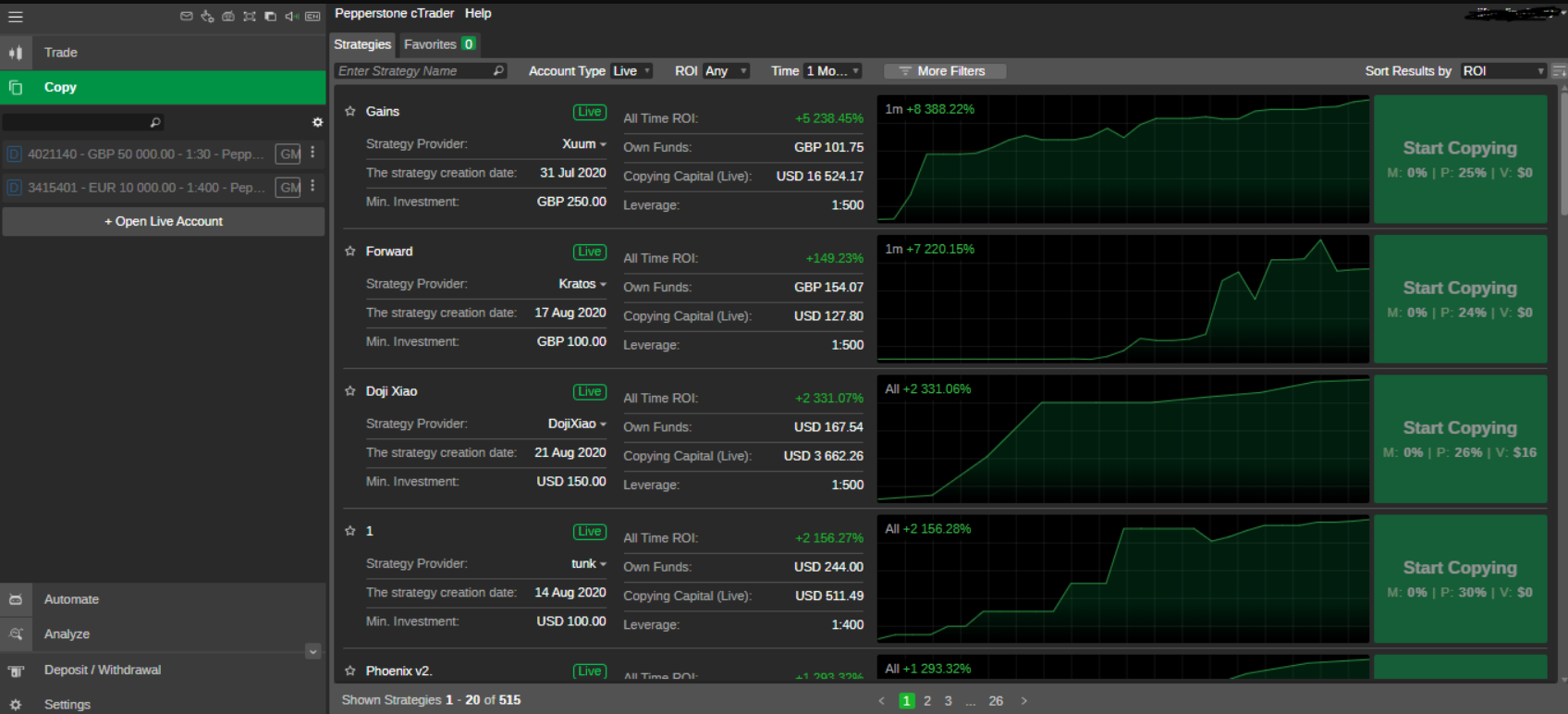Screen dimensions: 1568x714
Task: Go to results page 3
Action: coord(948,701)
